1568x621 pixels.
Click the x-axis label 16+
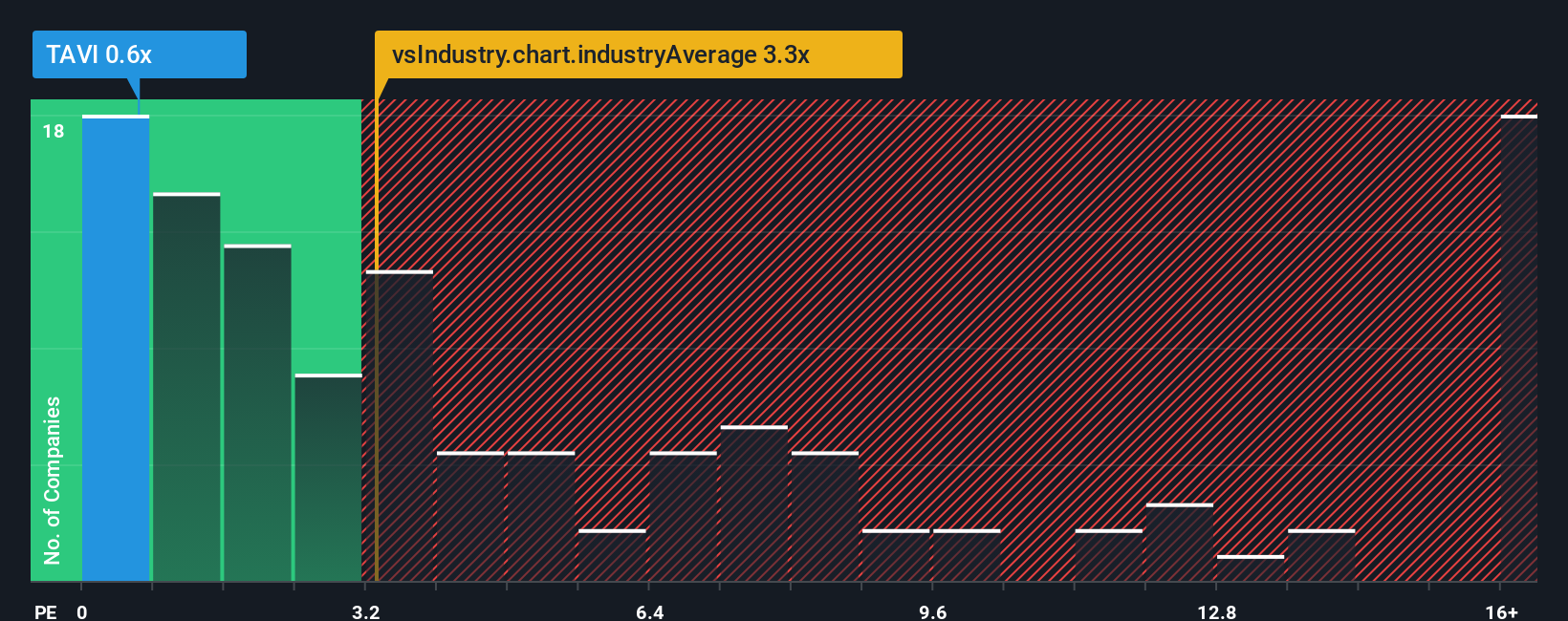[x=1501, y=611]
